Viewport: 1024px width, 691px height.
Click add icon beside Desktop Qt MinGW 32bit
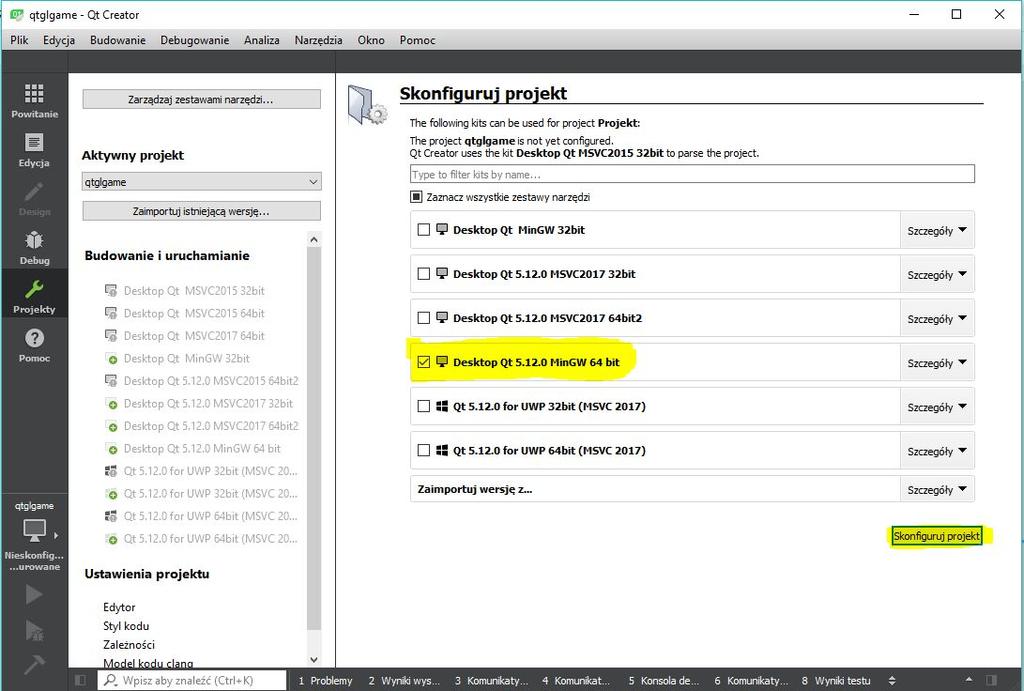(112, 359)
